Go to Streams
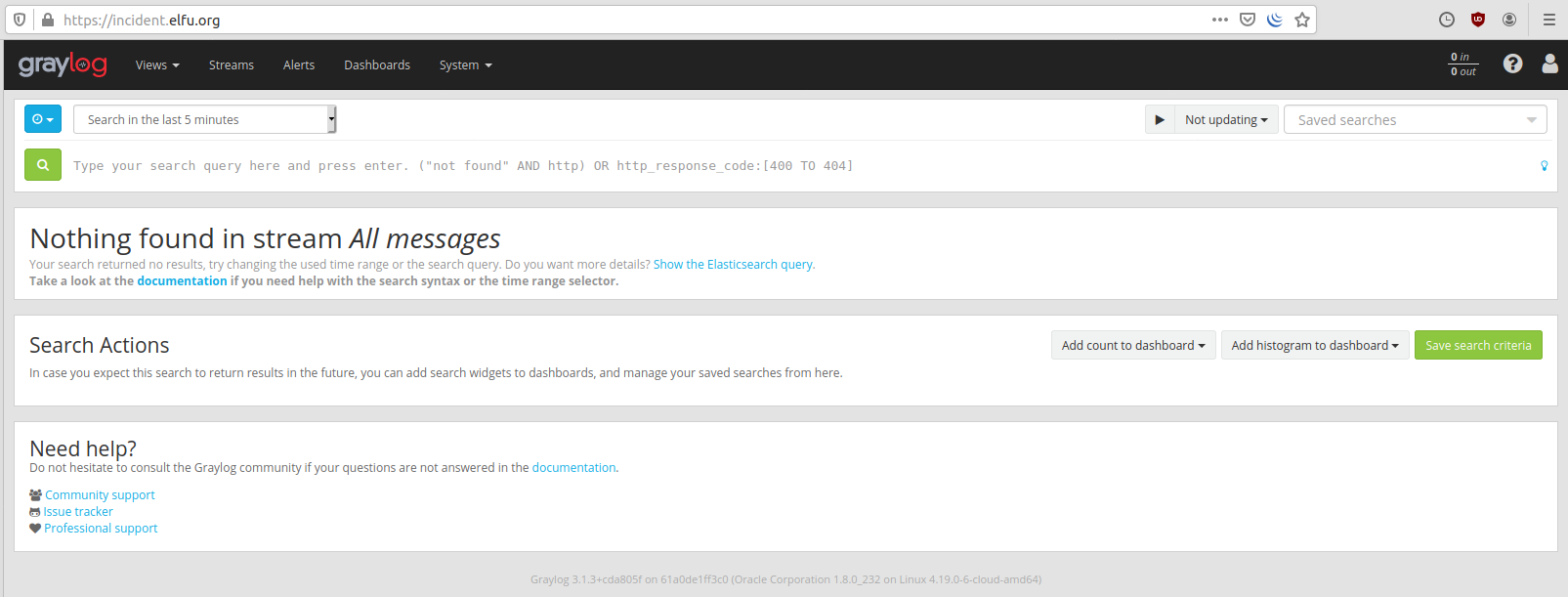The height and width of the screenshot is (597, 1568). click(232, 64)
